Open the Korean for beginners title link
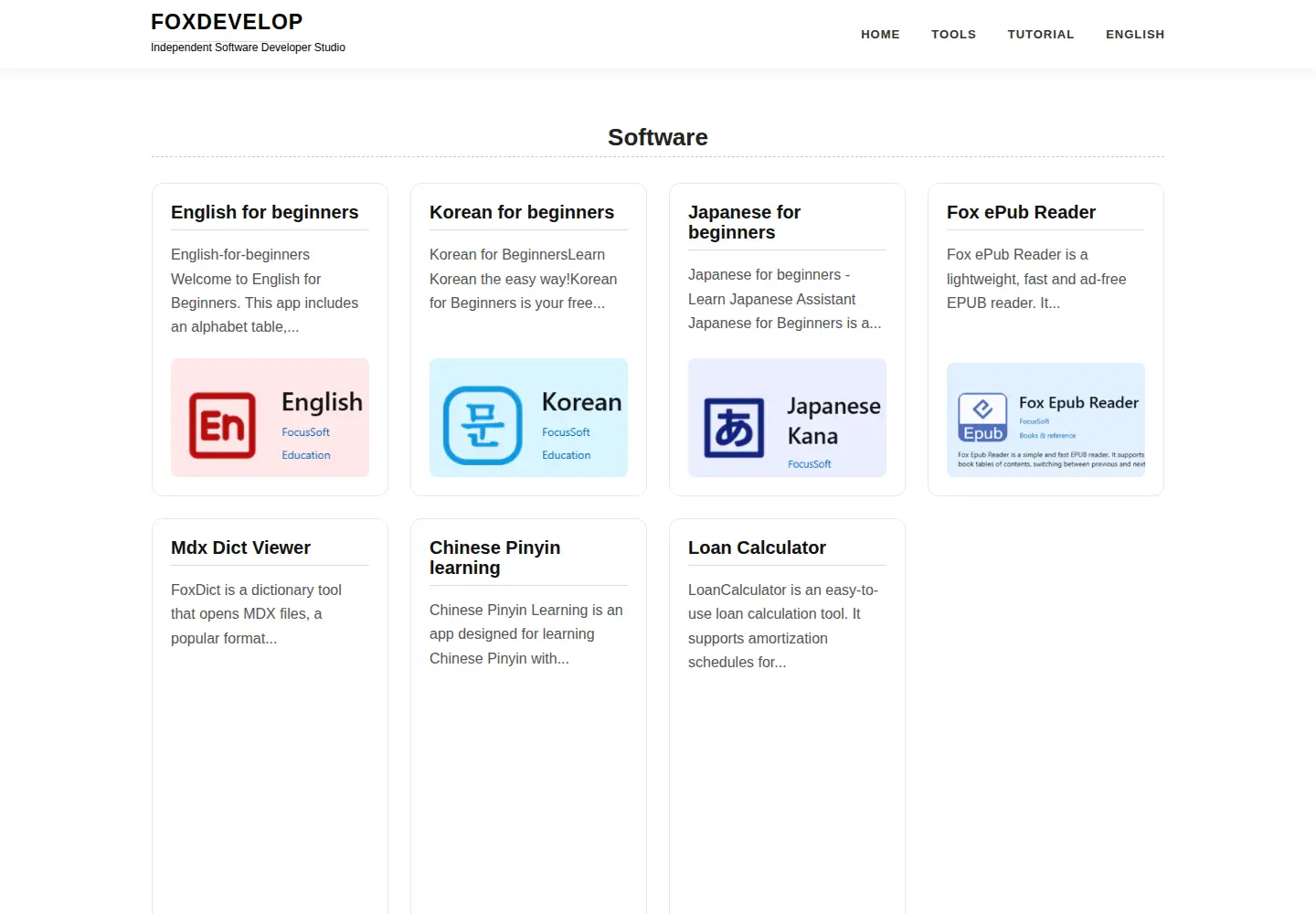 [x=522, y=212]
